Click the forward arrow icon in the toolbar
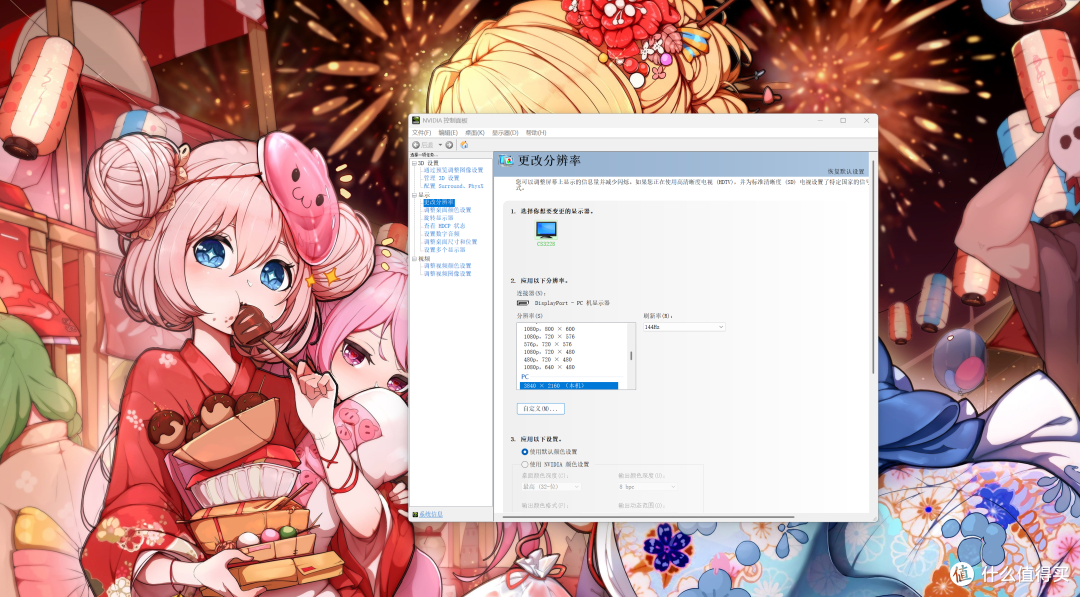Viewport: 1080px width, 597px height. (449, 145)
